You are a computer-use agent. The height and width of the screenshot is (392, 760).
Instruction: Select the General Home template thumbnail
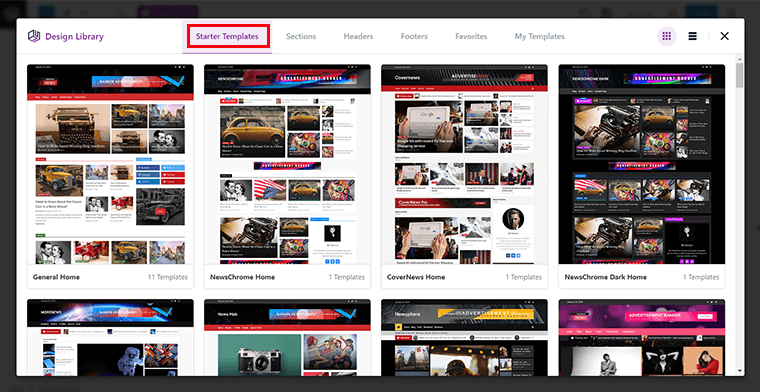110,164
